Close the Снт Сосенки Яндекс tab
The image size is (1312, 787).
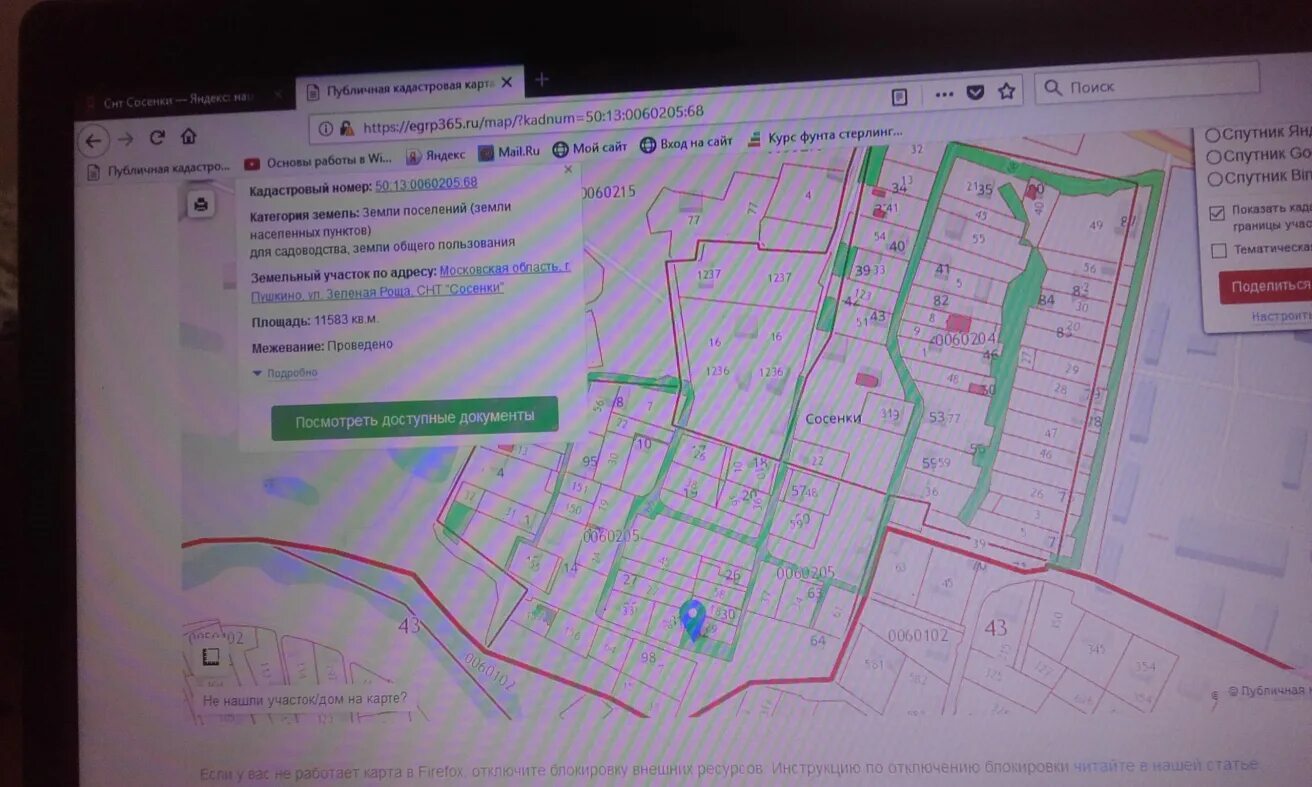278,96
